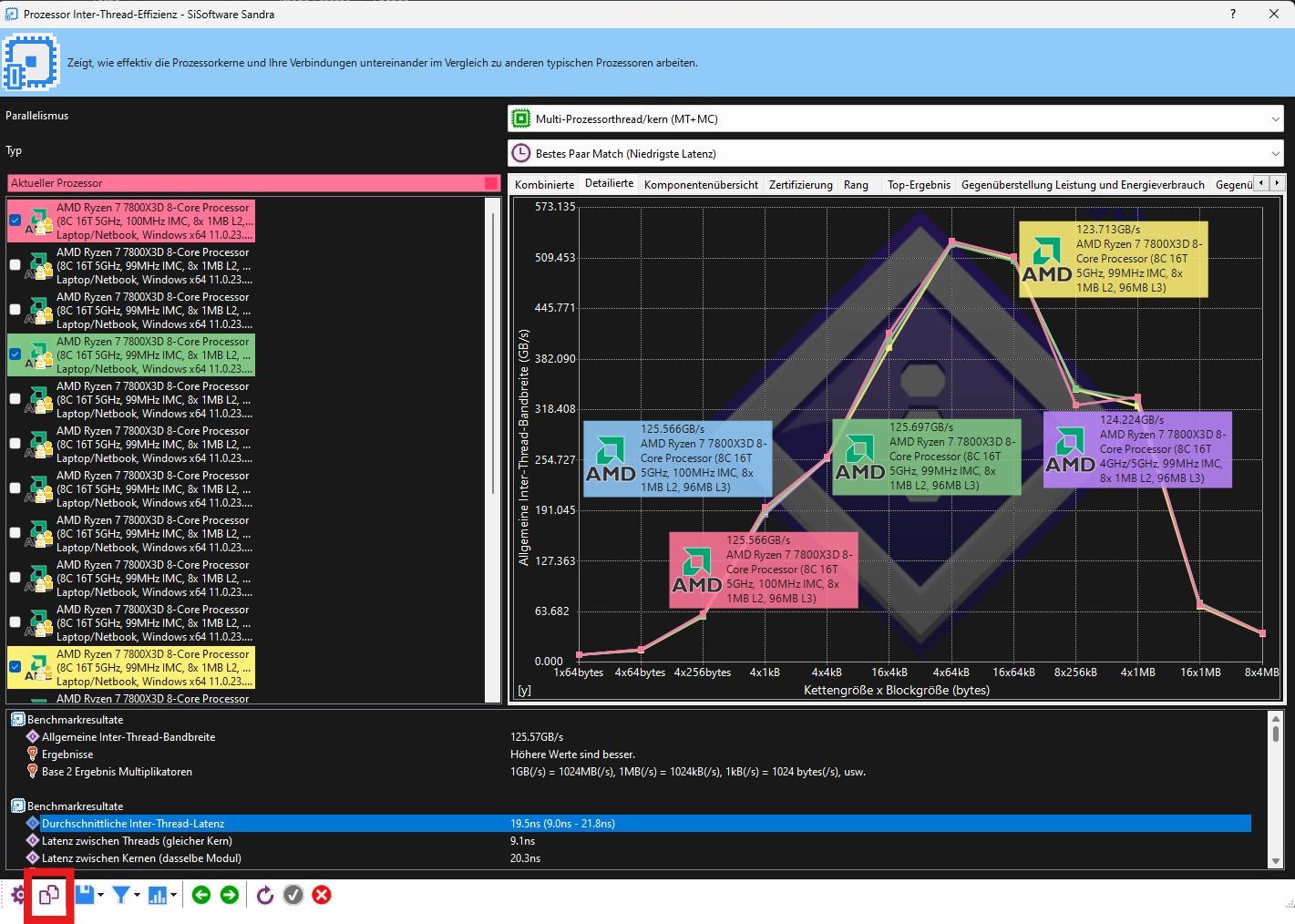Click the blue funnel filter icon

[x=120, y=895]
